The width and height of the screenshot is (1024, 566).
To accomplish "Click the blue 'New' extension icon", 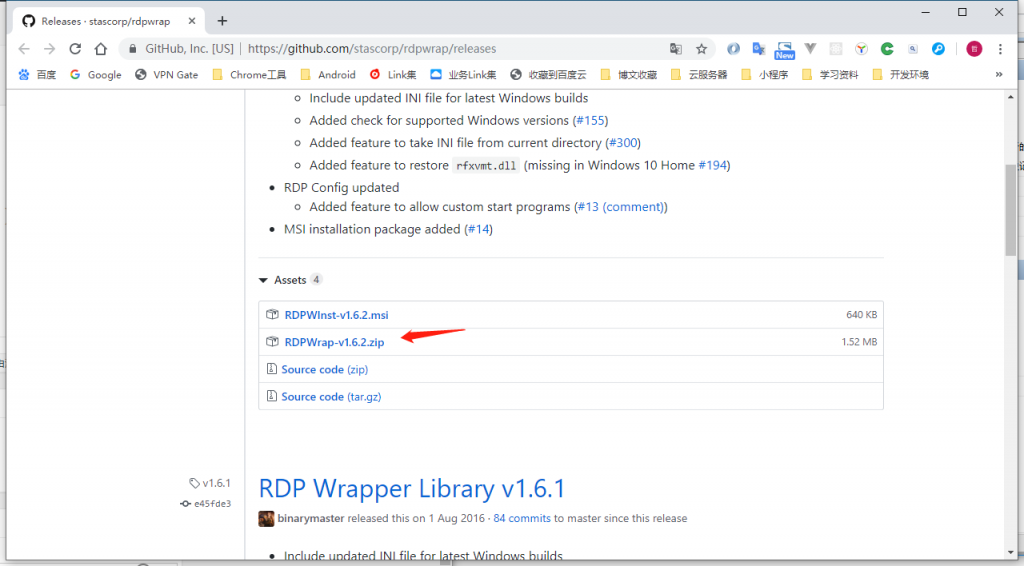I will (784, 50).
